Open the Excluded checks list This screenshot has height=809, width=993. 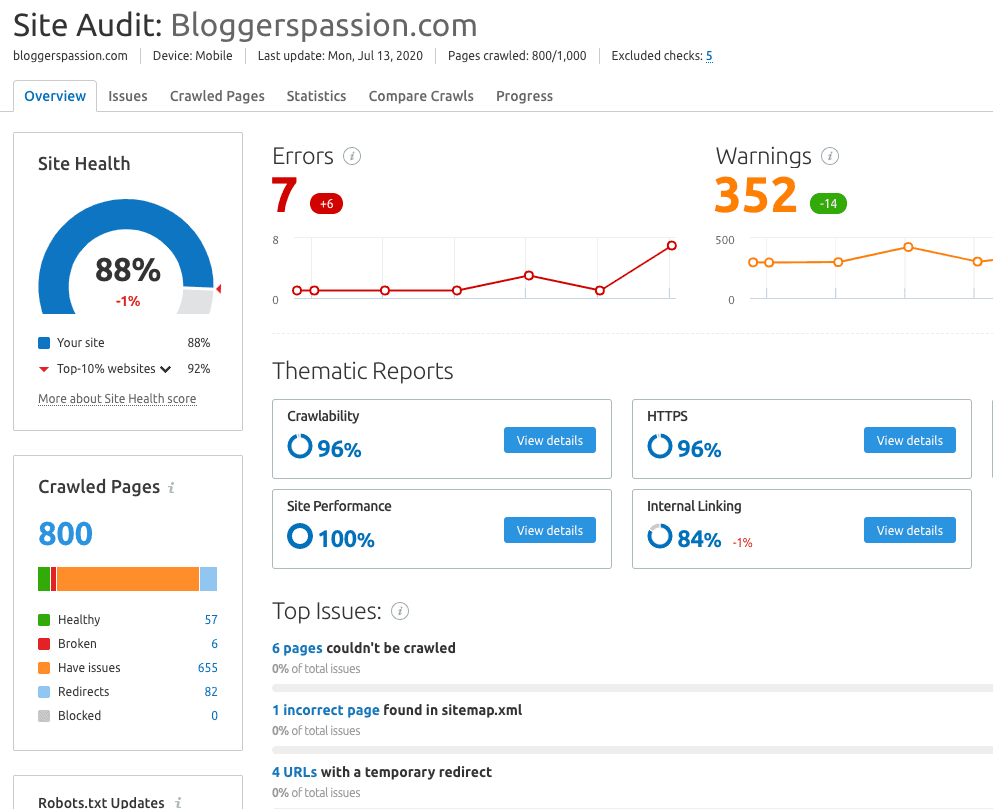pos(709,56)
